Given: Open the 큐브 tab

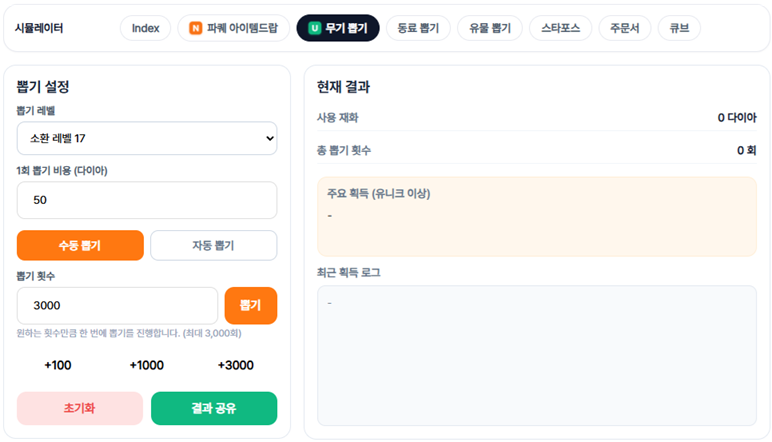Looking at the screenshot, I should (x=679, y=28).
